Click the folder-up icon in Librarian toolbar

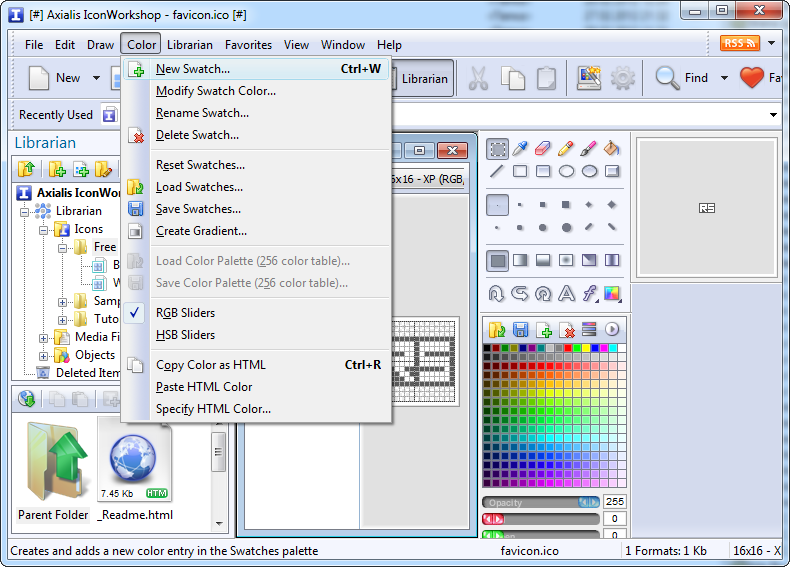point(26,169)
